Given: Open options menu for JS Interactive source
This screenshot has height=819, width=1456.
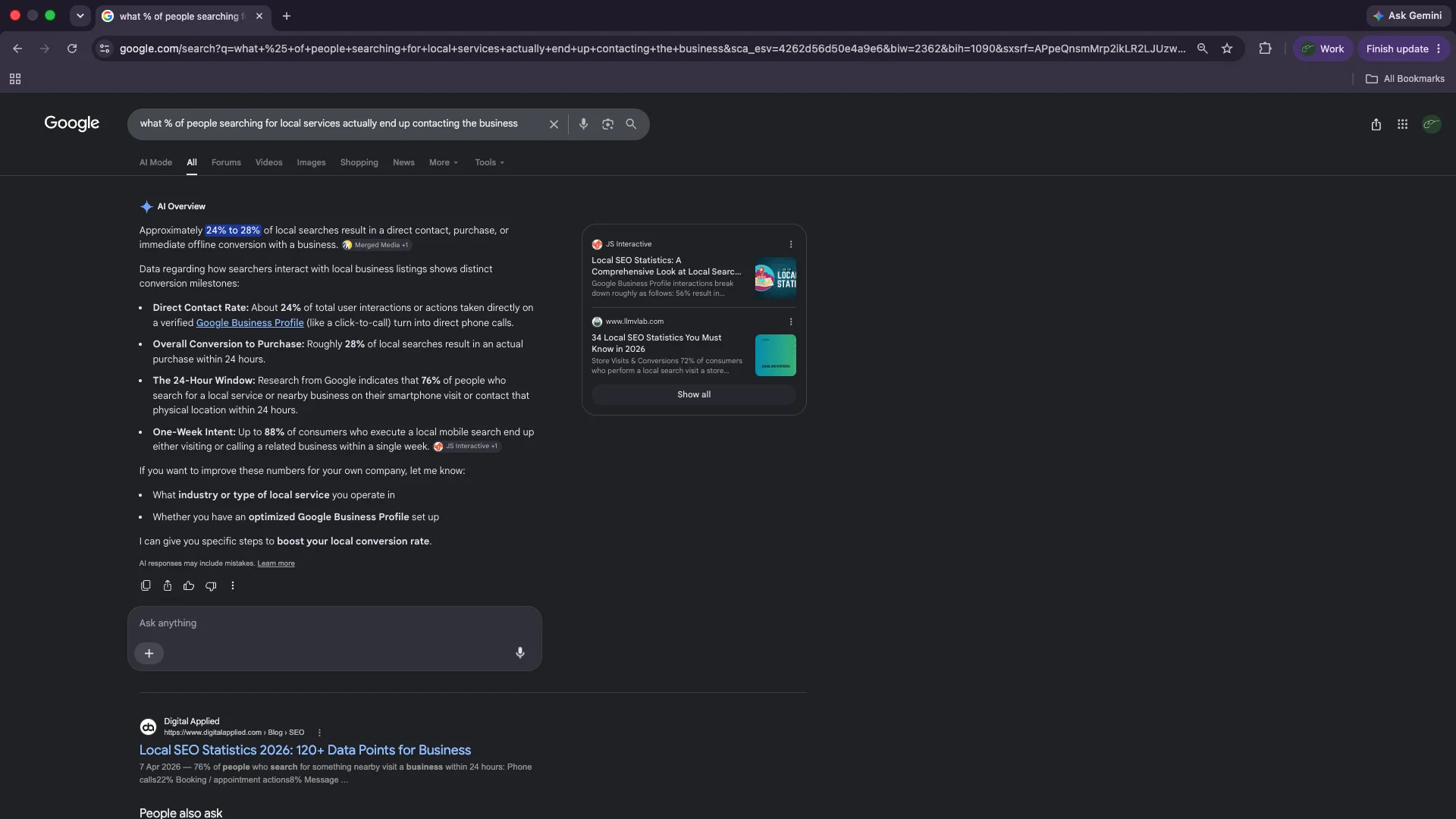Looking at the screenshot, I should (x=791, y=244).
